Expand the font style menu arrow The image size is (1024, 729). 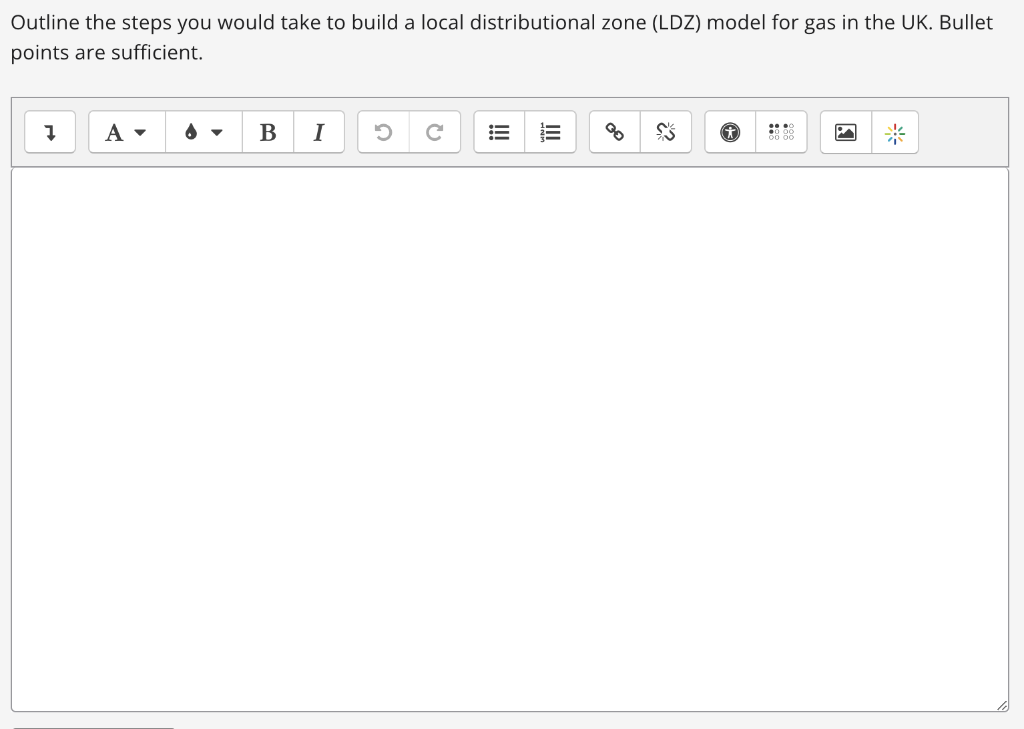tap(140, 133)
